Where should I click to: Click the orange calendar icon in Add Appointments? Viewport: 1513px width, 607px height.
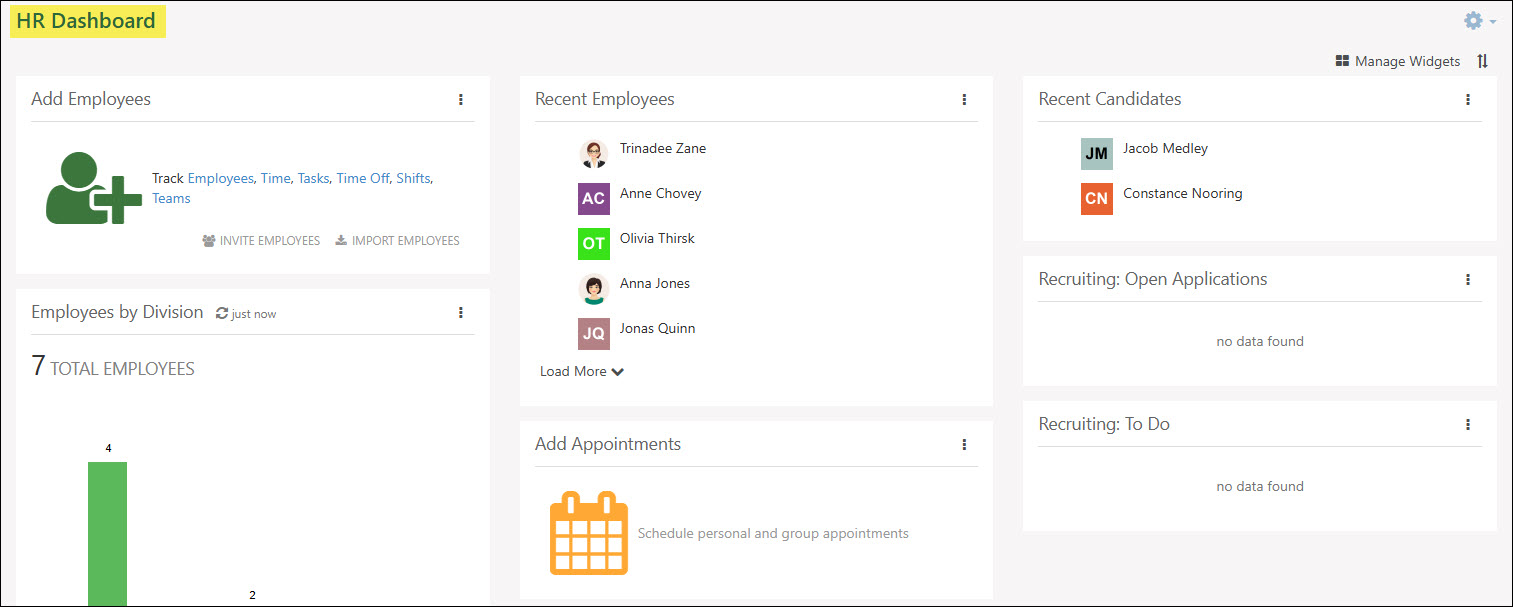tap(588, 533)
